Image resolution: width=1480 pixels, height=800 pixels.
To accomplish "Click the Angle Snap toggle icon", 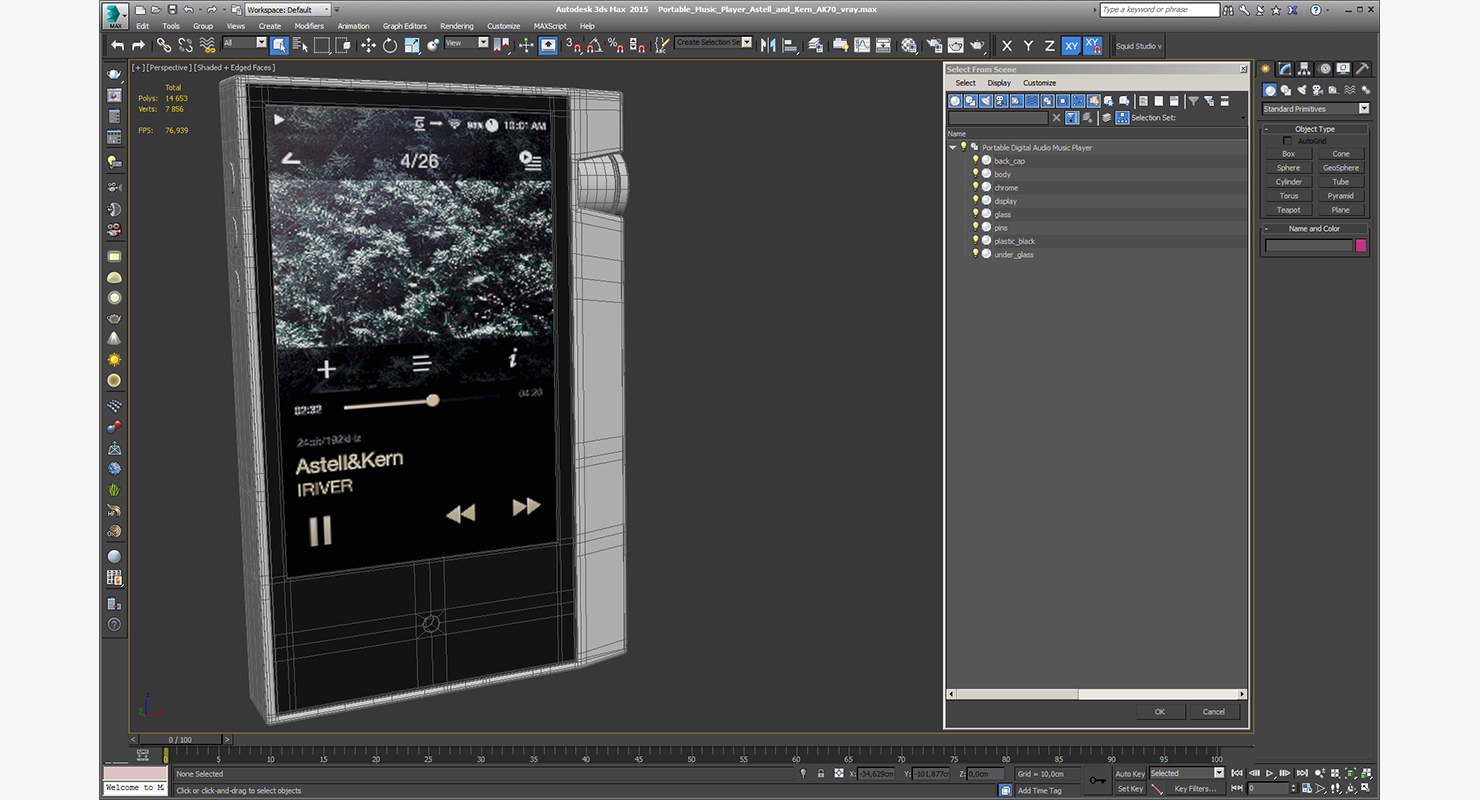I will (594, 45).
